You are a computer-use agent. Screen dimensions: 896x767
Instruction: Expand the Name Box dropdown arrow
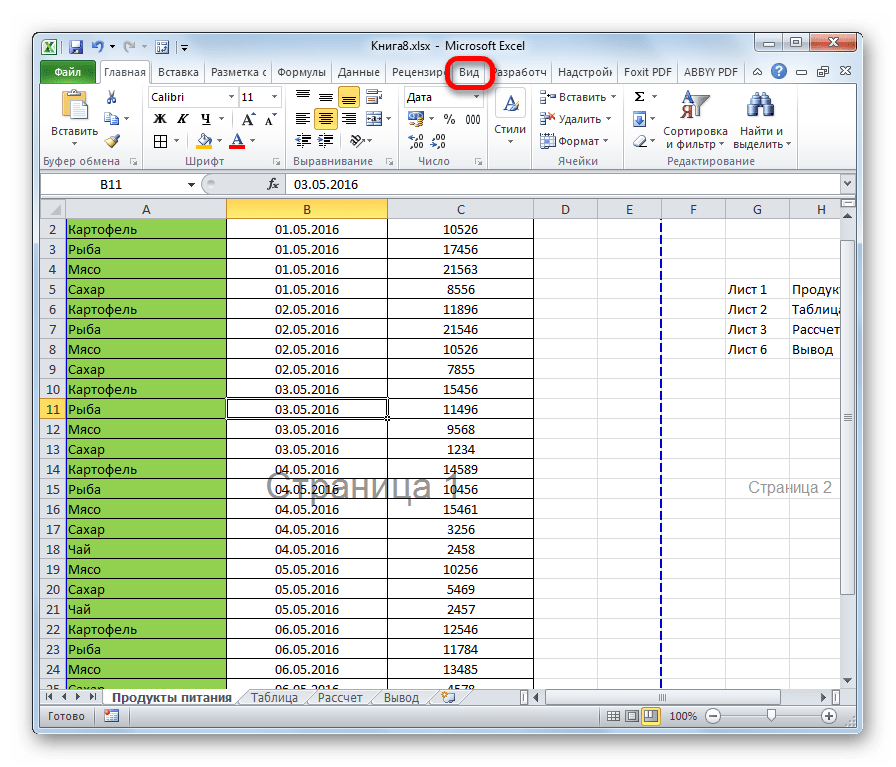(x=191, y=185)
